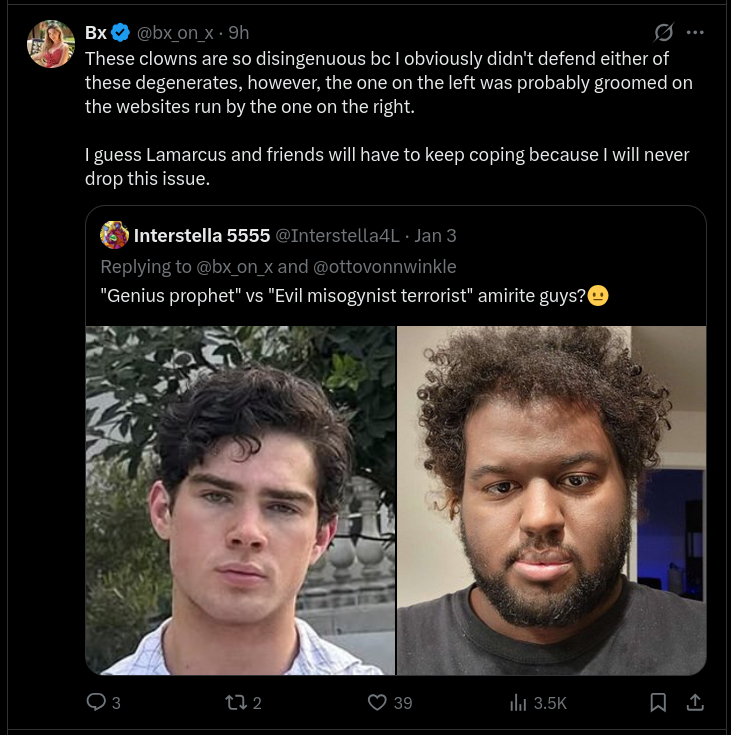Like the post with heart icon

[377, 702]
